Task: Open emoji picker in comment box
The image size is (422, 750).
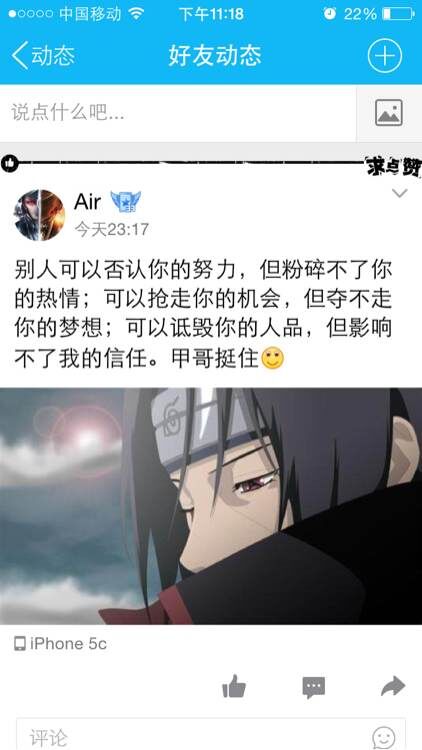Action: 384,737
